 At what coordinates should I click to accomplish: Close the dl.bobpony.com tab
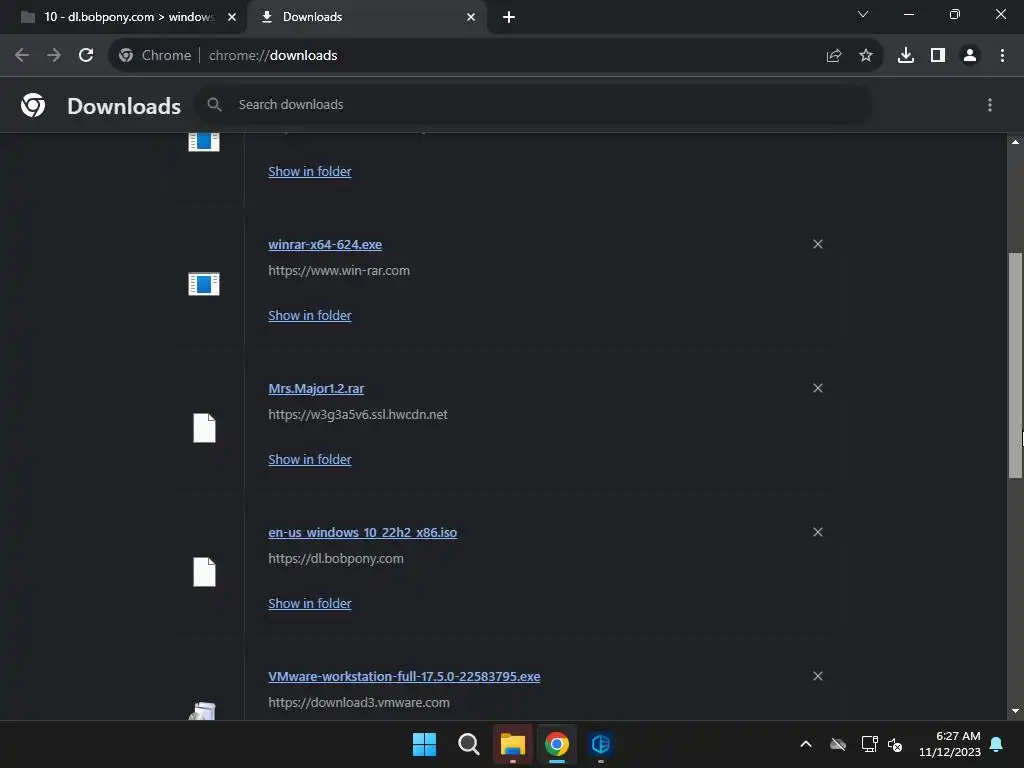click(232, 17)
